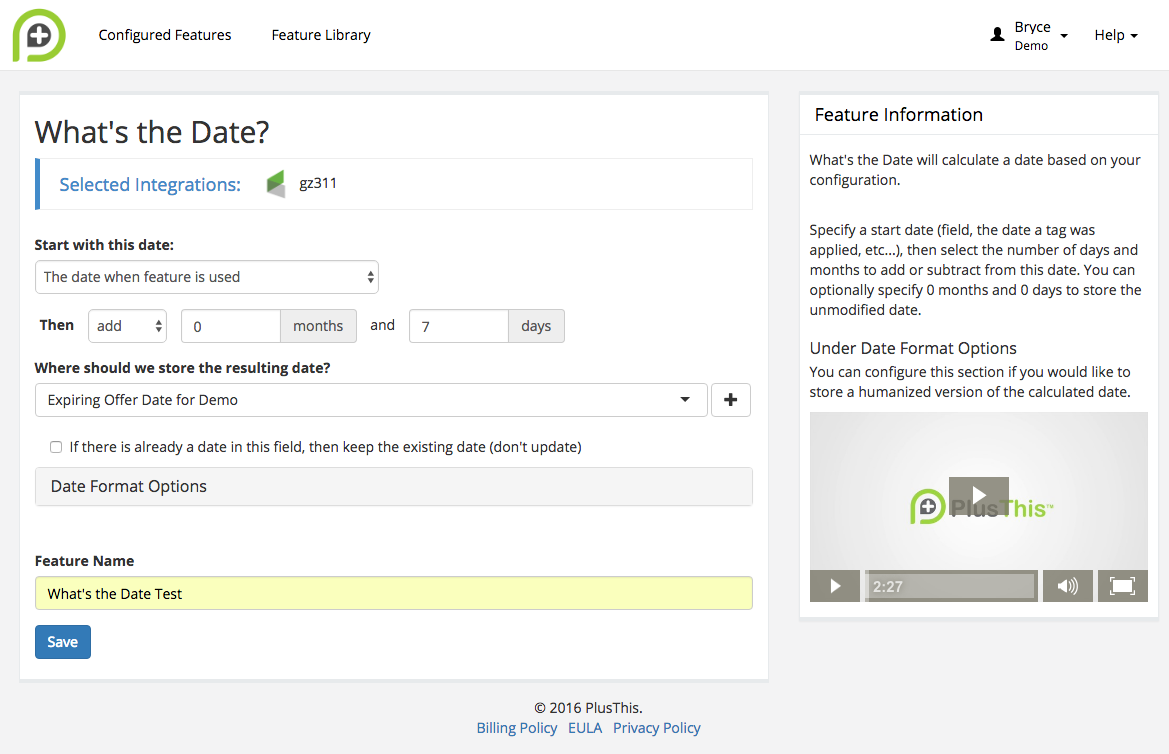
Task: Click the play icon in video control bar
Action: (835, 586)
